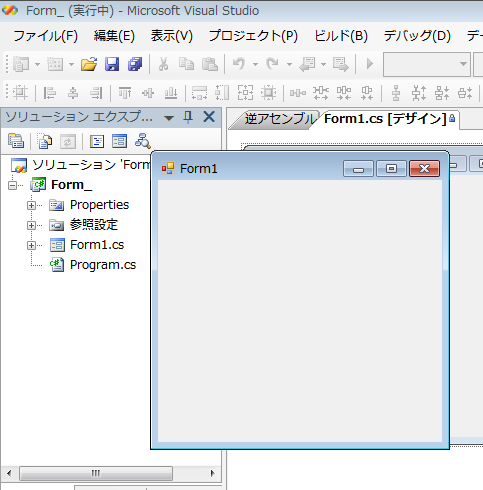
Task: Click Remove Horizontal Spacing icon
Action: point(367,93)
